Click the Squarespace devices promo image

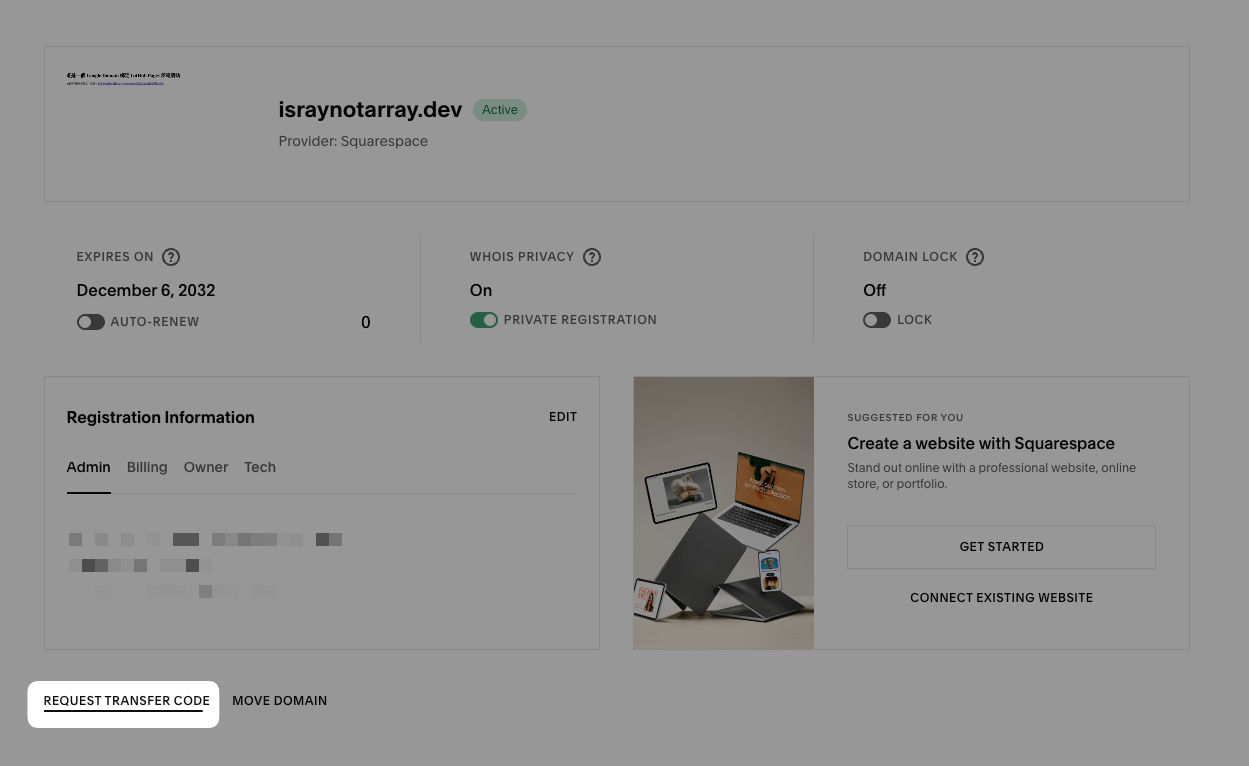(723, 513)
